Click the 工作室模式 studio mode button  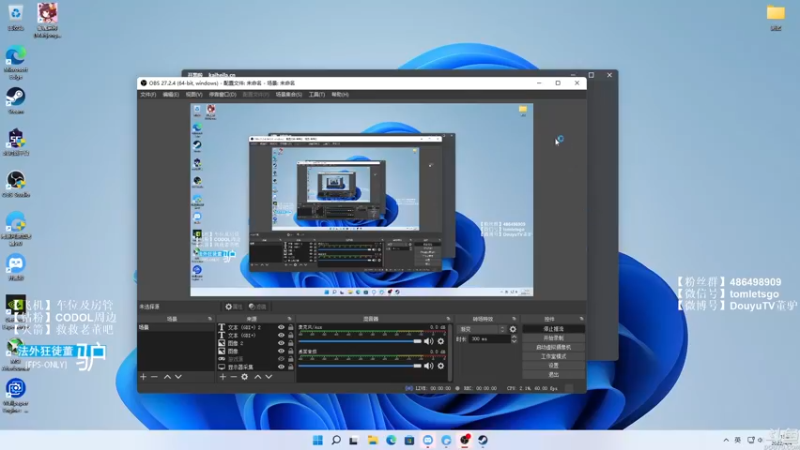[554, 356]
